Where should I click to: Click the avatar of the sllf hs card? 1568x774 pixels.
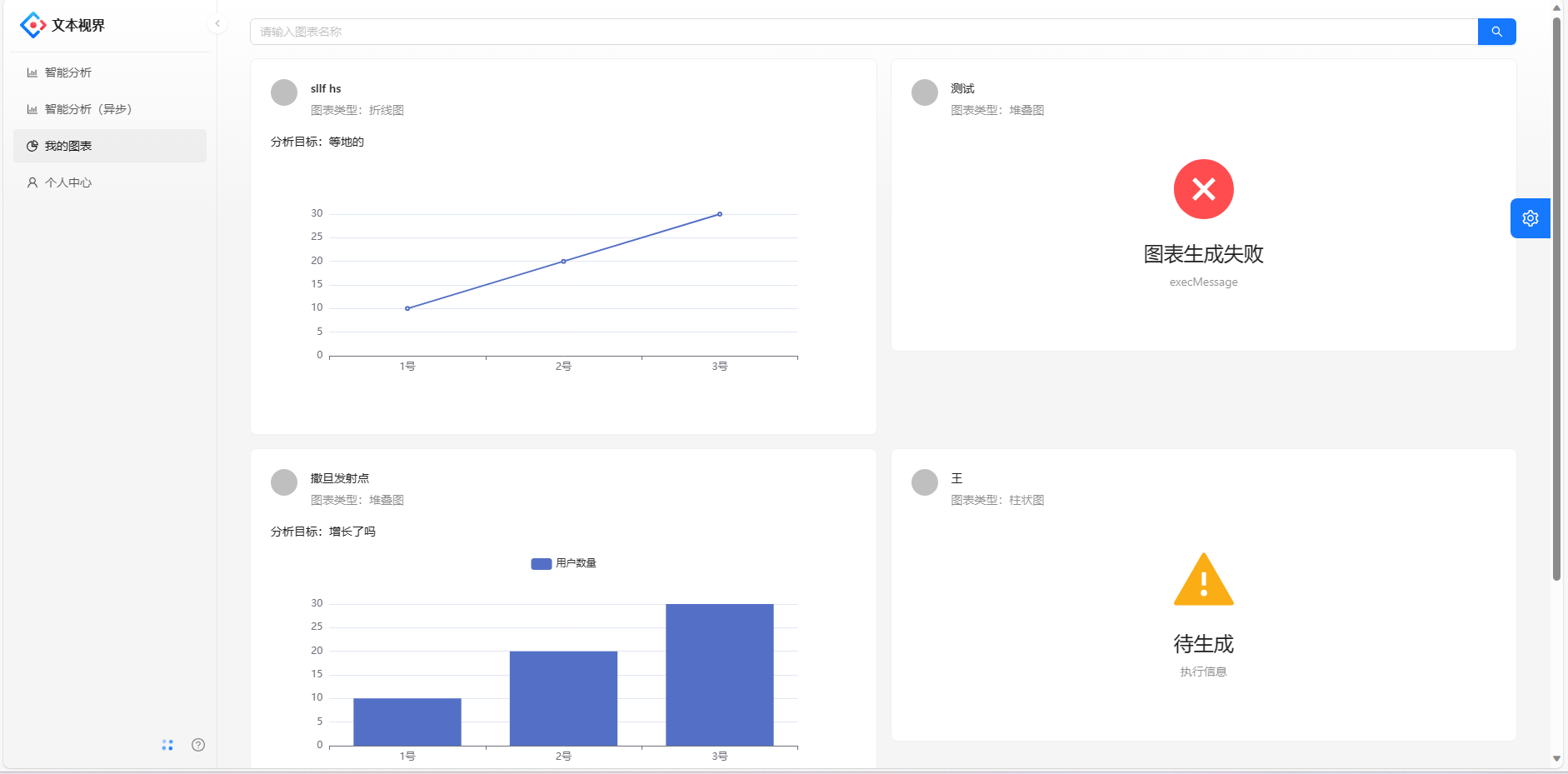284,92
